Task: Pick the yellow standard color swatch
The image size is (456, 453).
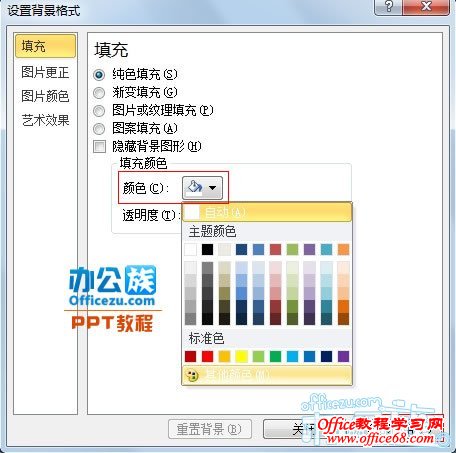Action: 241,356
